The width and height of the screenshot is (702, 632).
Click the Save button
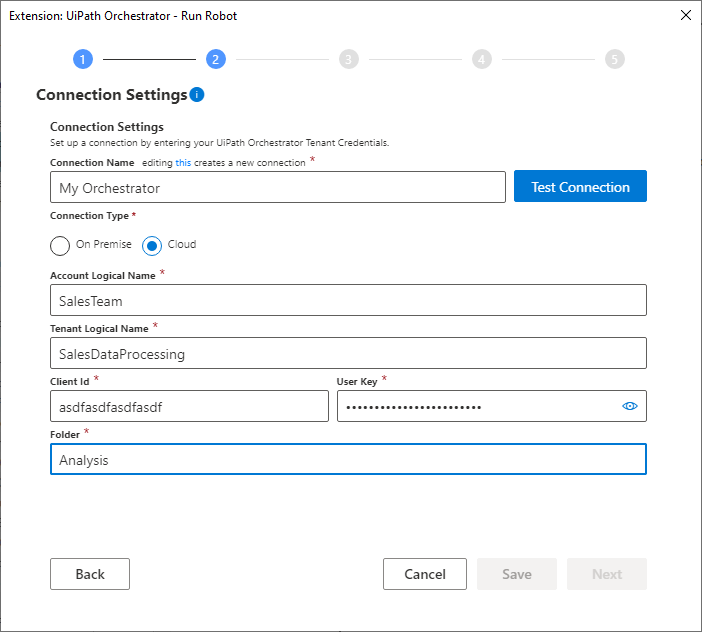click(x=517, y=574)
